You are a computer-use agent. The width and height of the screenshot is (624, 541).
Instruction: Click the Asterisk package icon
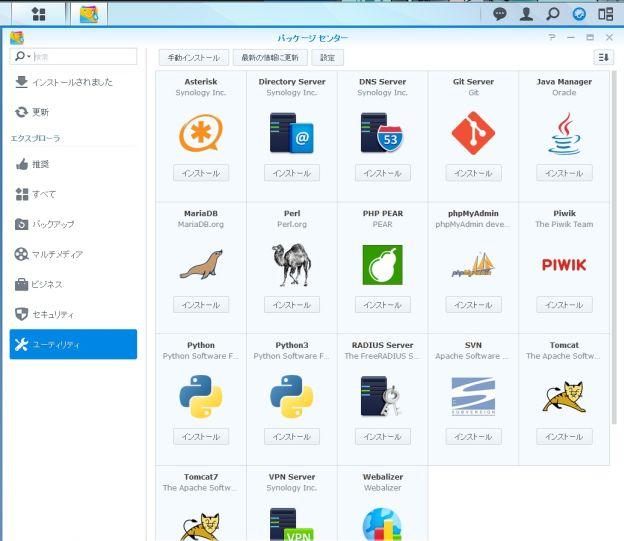click(201, 133)
